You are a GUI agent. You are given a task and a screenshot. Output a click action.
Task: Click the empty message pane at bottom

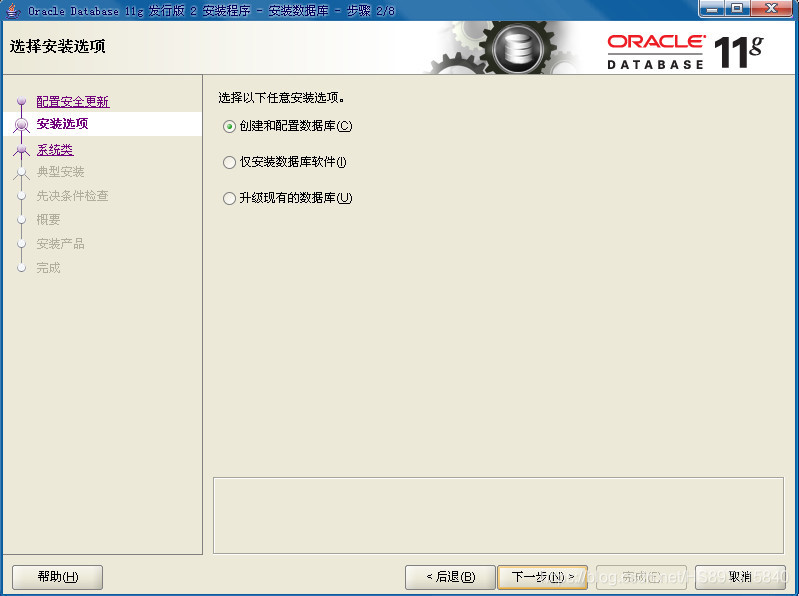click(x=498, y=516)
